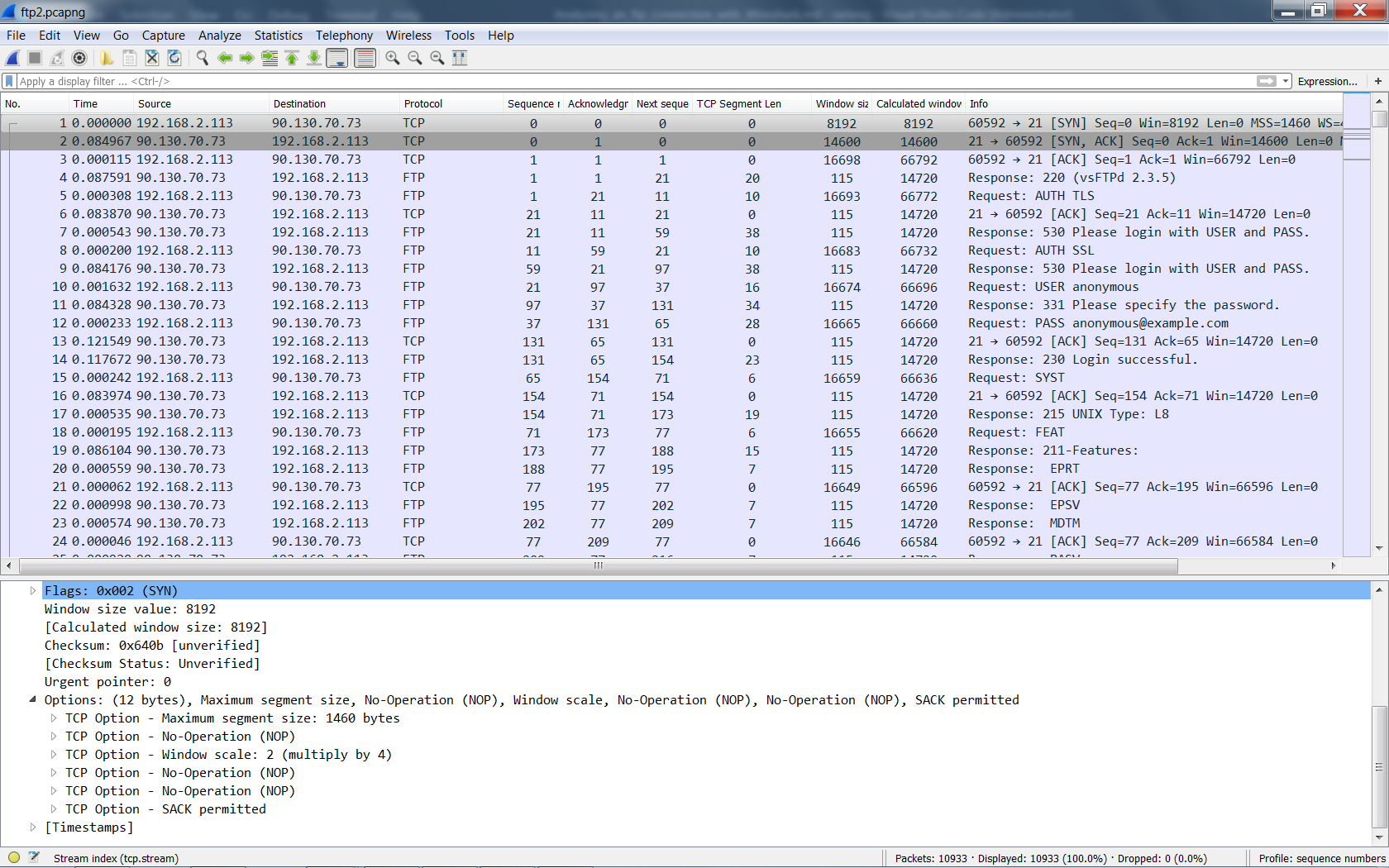This screenshot has width=1389, height=868.
Task: Open the Telephony menu
Action: click(344, 36)
